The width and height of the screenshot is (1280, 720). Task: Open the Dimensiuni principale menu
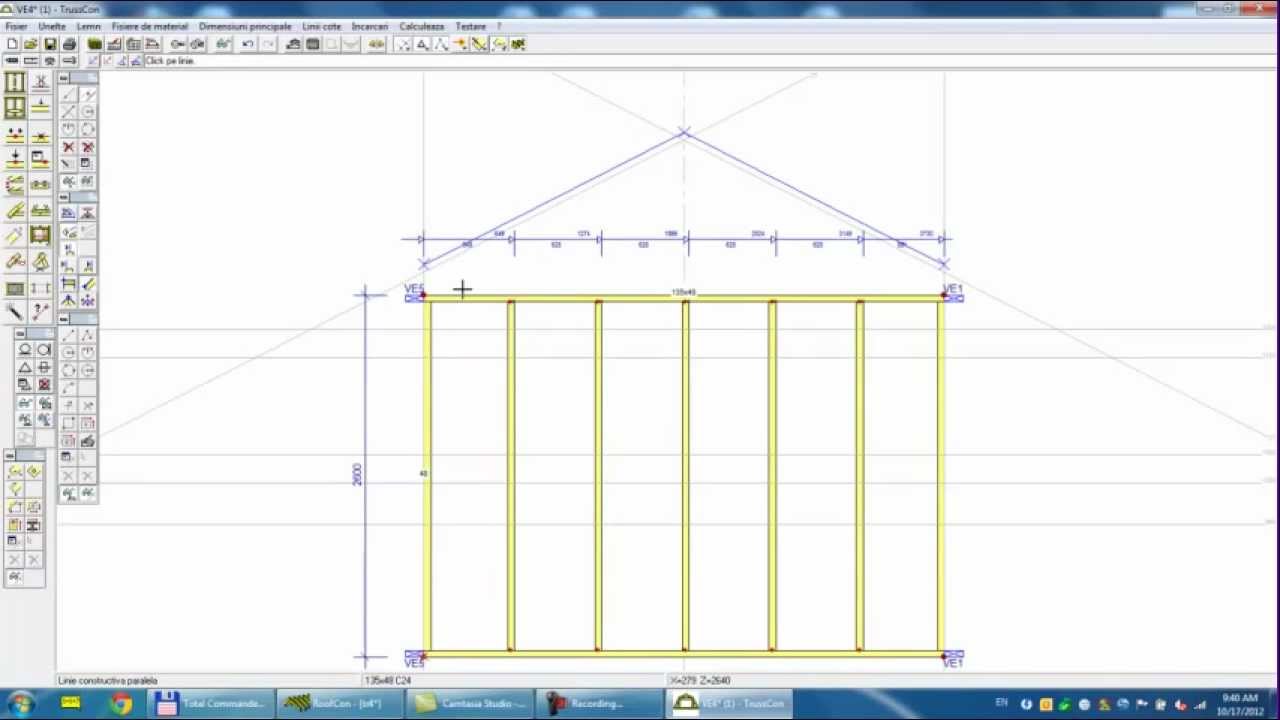point(245,26)
